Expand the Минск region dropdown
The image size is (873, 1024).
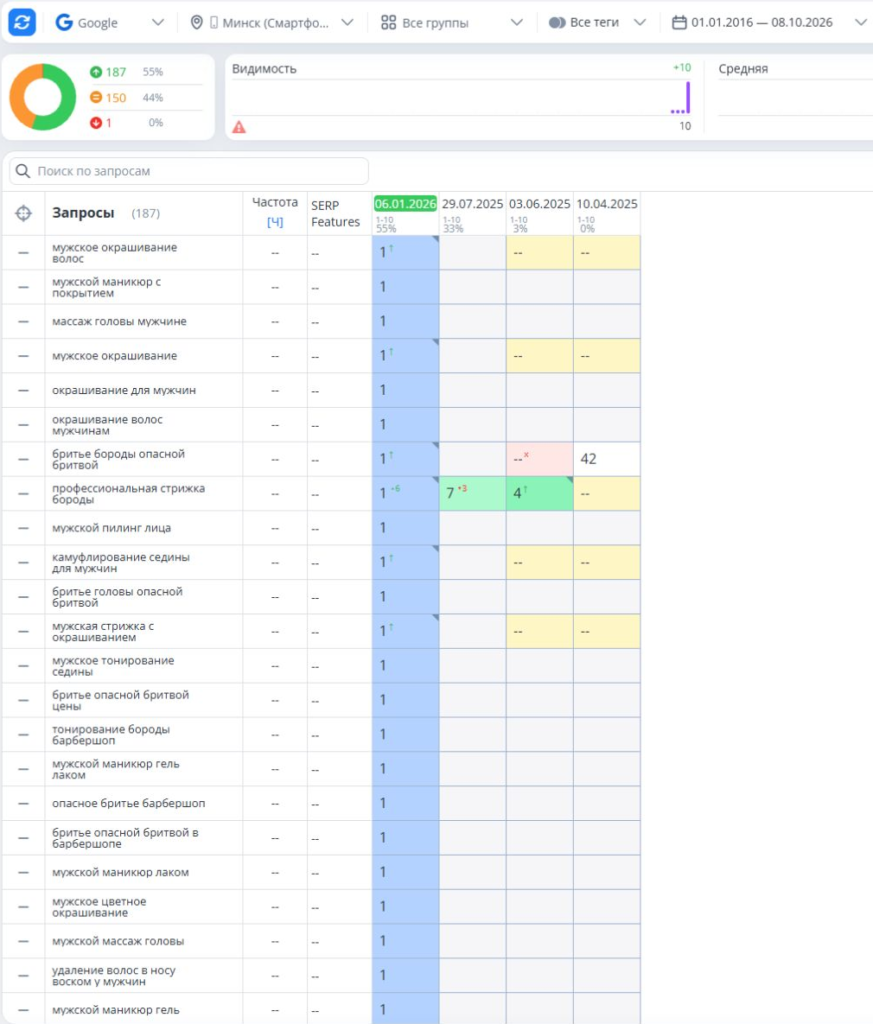347,22
